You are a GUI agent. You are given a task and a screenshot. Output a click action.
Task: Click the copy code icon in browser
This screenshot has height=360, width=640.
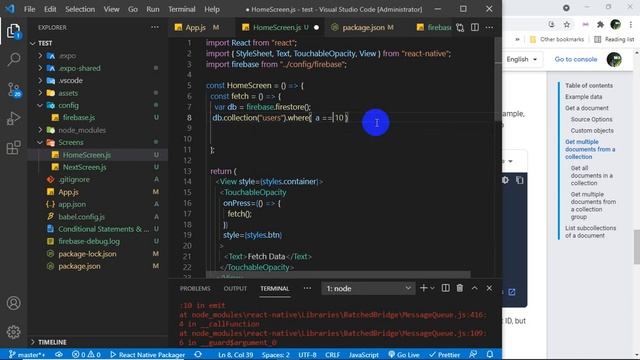pos(520,180)
